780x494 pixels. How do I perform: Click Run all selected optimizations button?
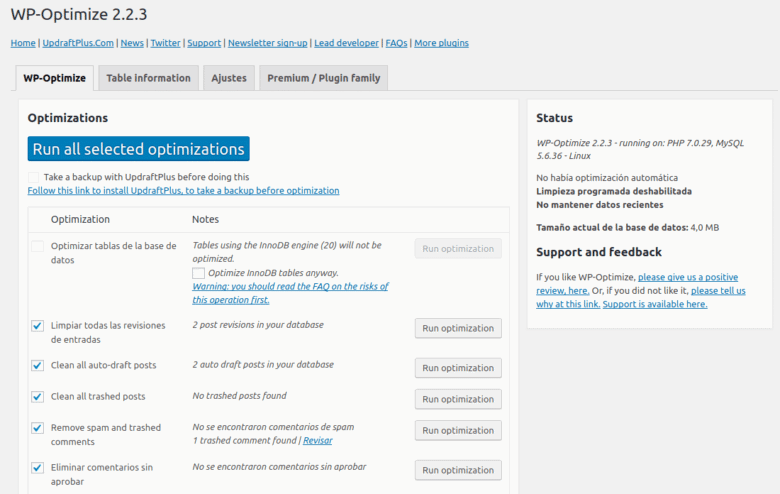pos(138,149)
